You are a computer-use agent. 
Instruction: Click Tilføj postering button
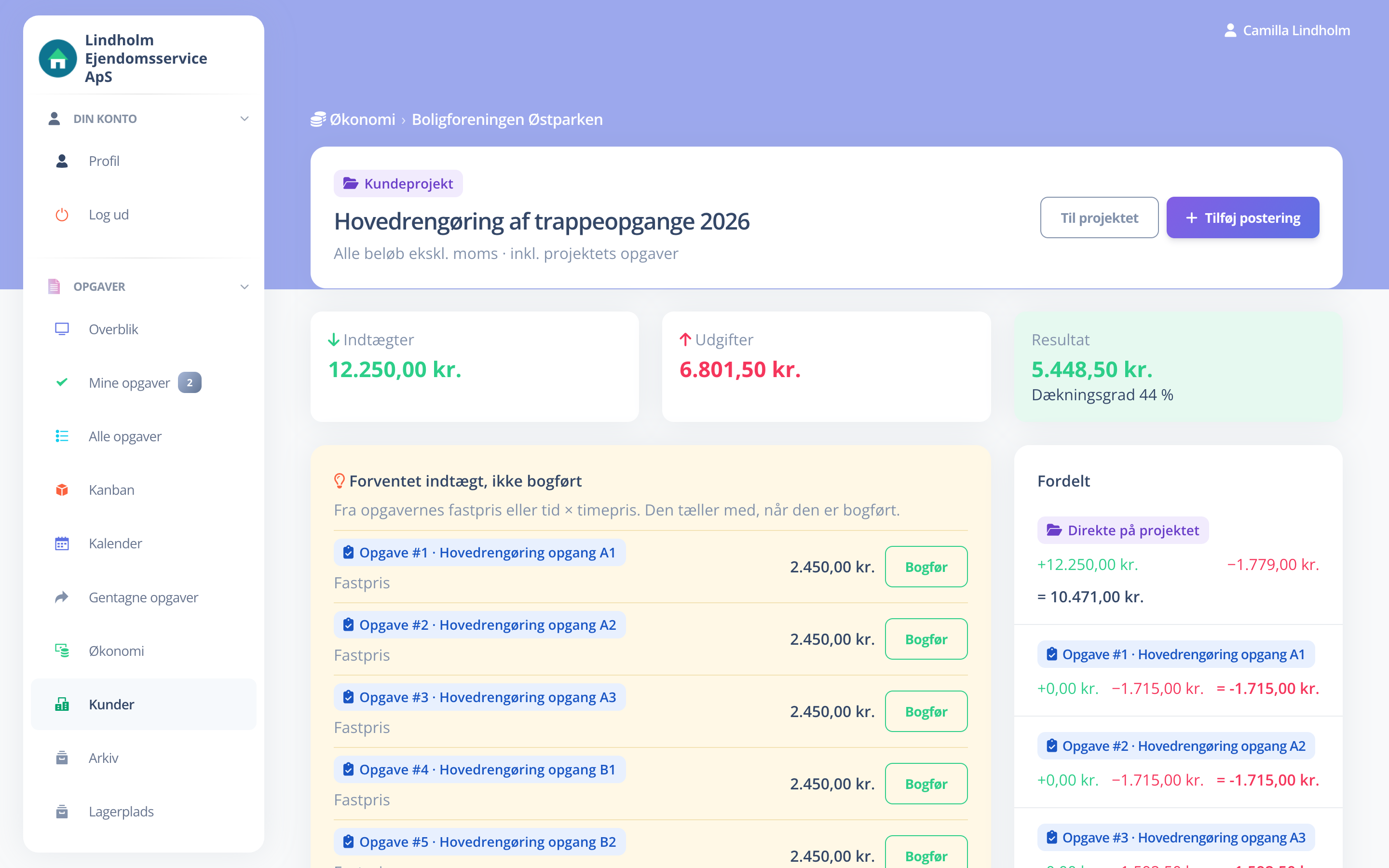coord(1243,217)
